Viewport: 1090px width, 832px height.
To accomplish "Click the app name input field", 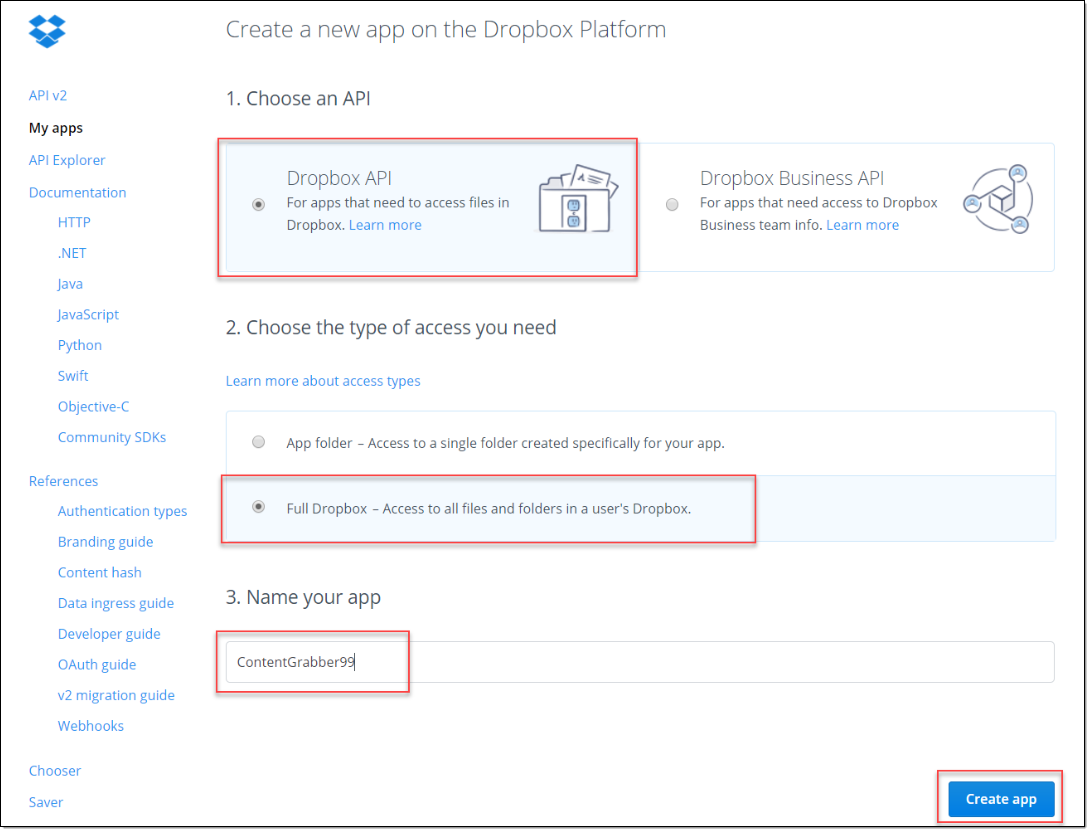I will (x=640, y=662).
